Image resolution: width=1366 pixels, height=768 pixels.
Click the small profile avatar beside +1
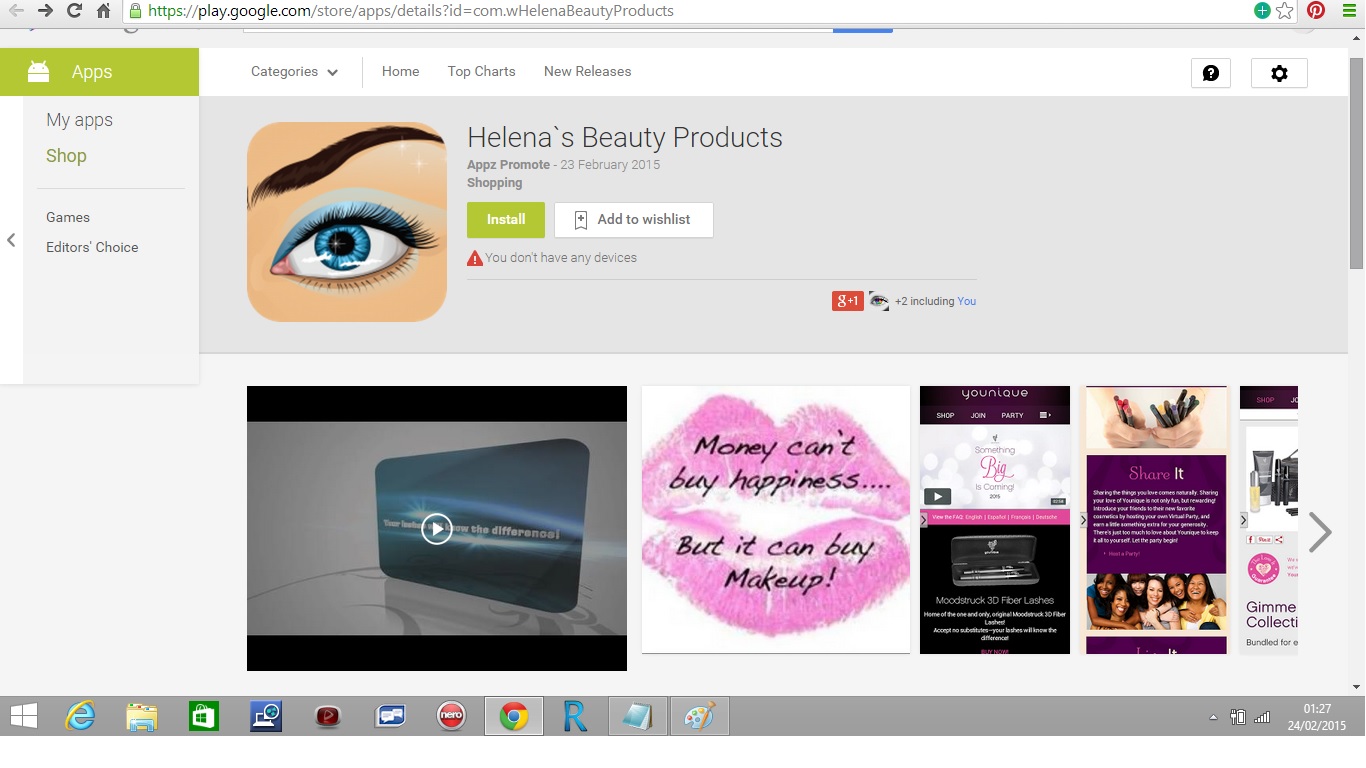[879, 301]
